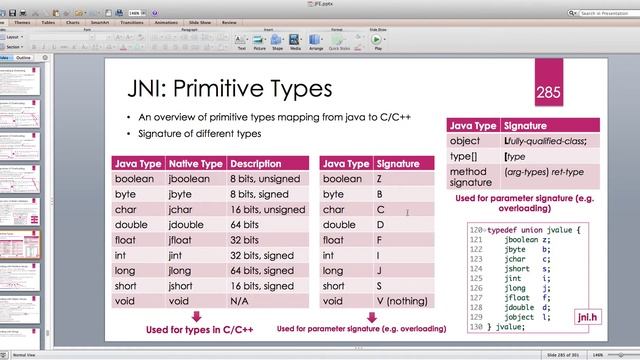Viewport: 640px width, 360px height.
Task: Click the 'Signature of different types' bullet
Action: click(x=200, y=133)
